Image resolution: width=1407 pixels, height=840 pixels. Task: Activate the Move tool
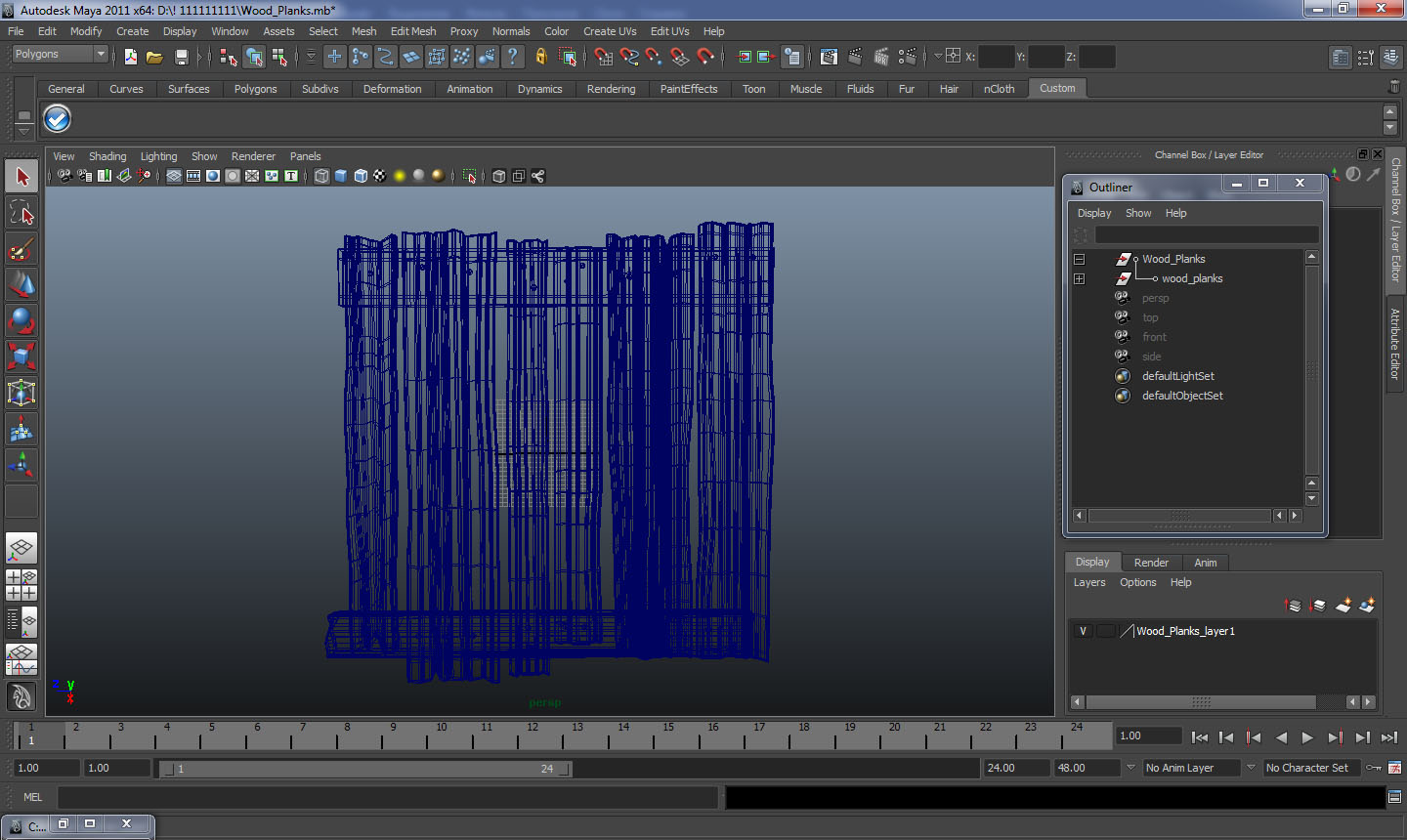21,284
